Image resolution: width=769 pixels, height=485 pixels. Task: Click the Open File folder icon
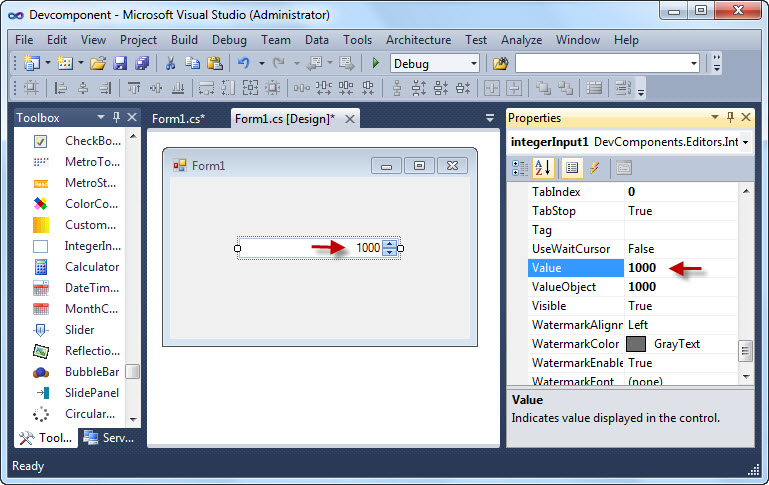pos(98,63)
